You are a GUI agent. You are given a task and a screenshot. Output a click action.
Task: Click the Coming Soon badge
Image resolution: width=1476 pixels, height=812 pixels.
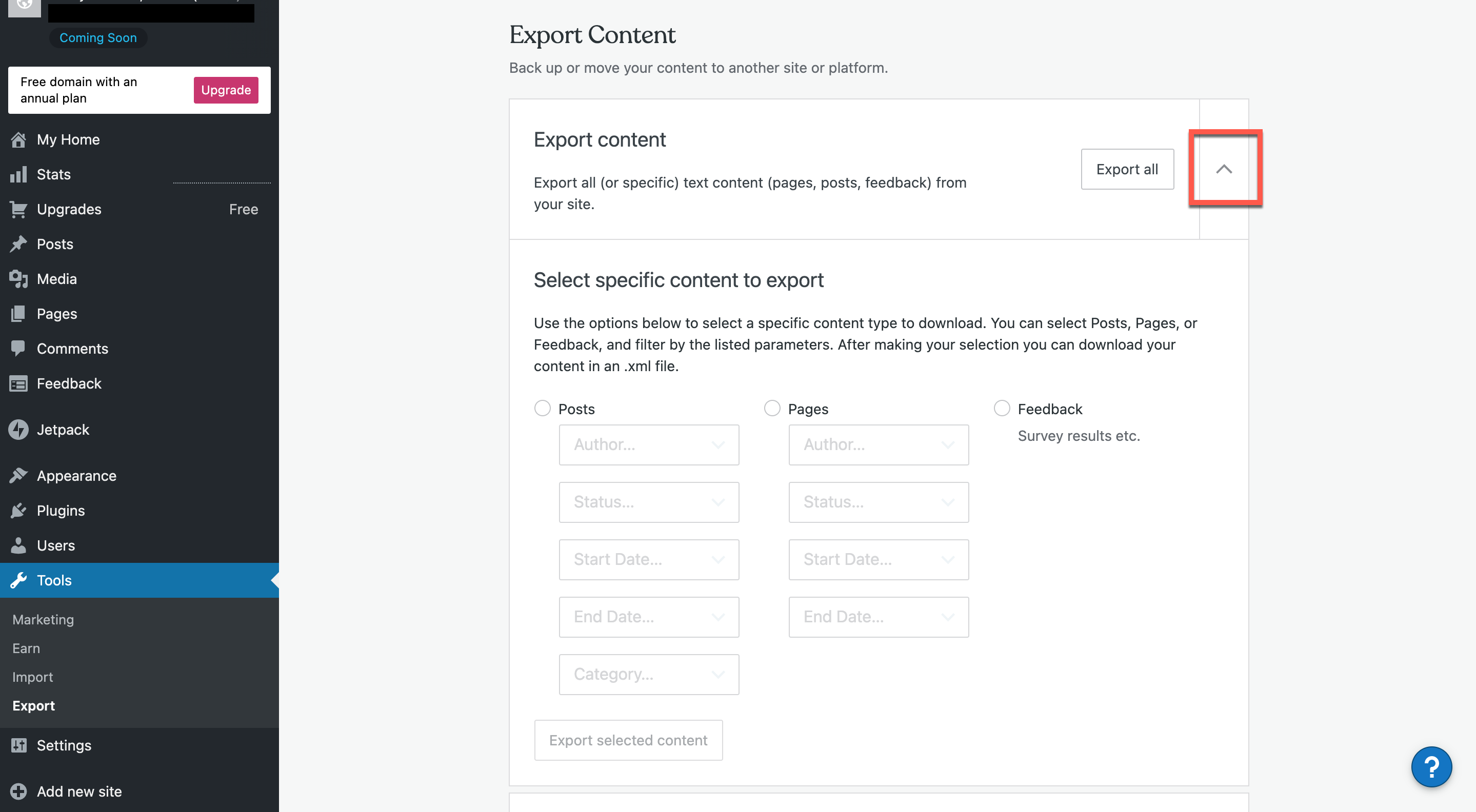point(98,38)
